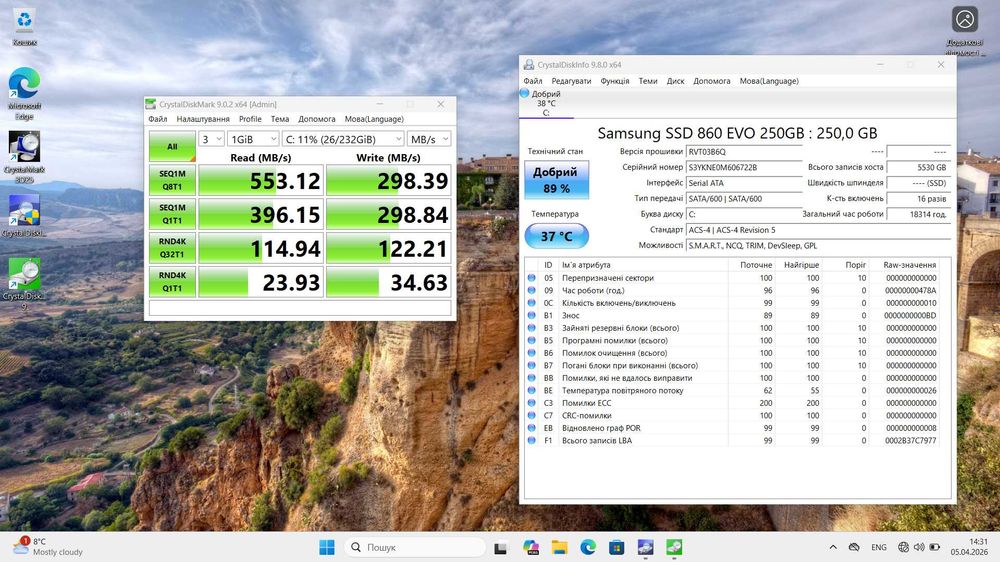Open Task View on the taskbar

click(x=501, y=547)
